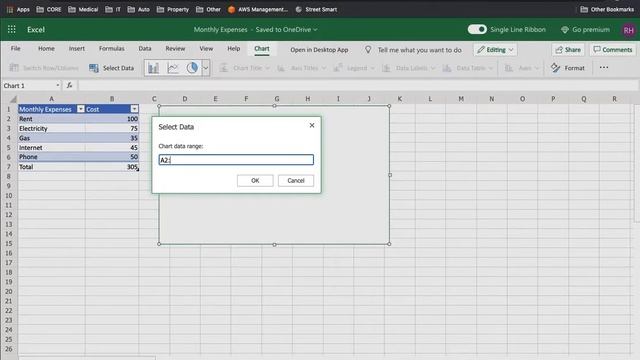Open the Property bookmarks folder

(173, 9)
